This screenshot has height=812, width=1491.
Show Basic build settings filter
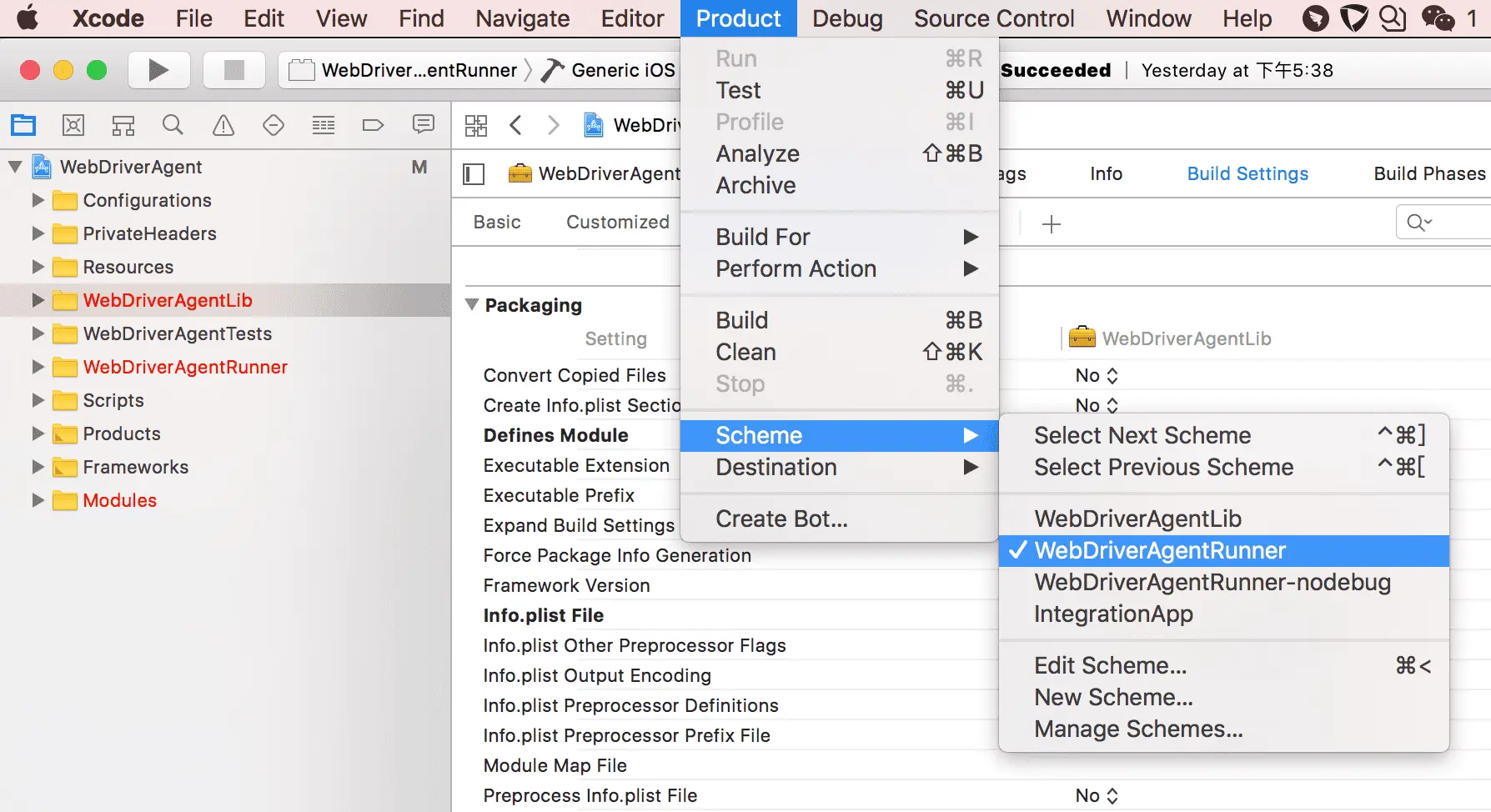pos(497,222)
